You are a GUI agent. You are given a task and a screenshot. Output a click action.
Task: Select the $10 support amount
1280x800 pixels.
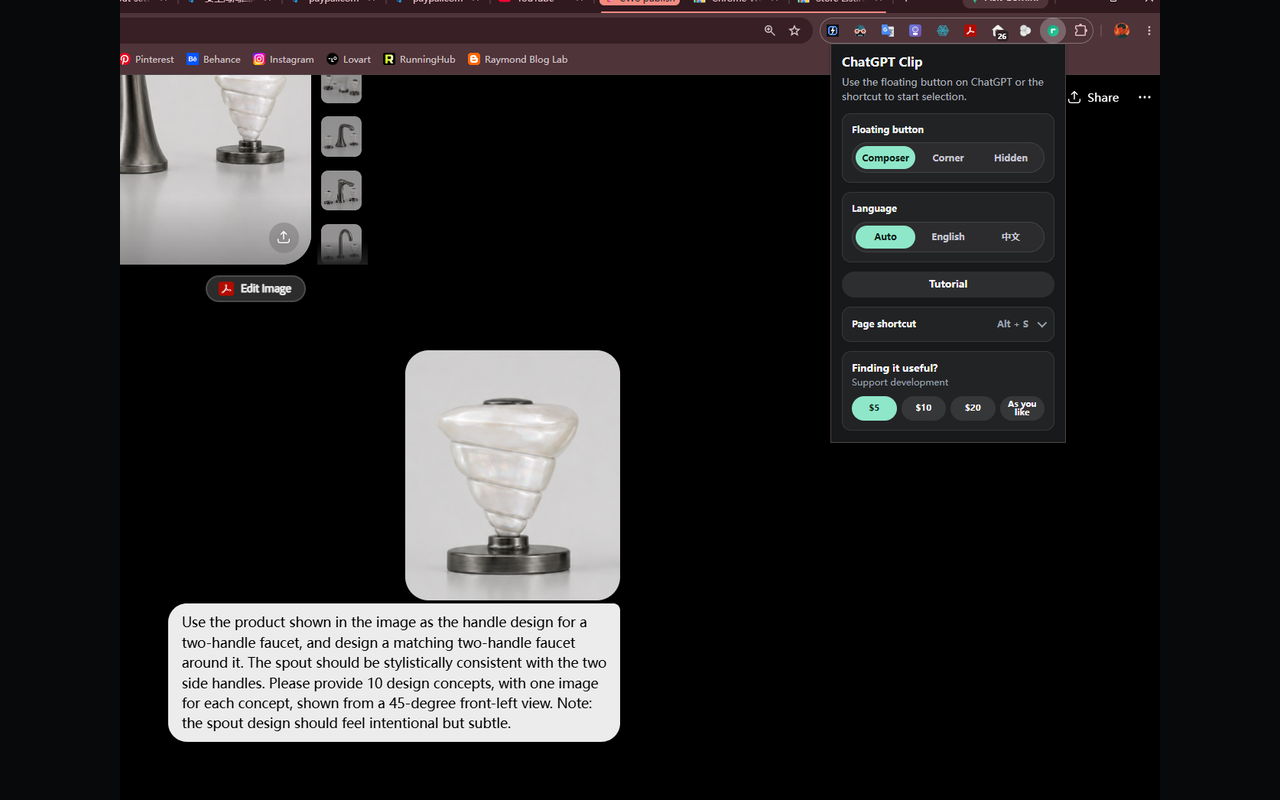pyautogui.click(x=923, y=408)
